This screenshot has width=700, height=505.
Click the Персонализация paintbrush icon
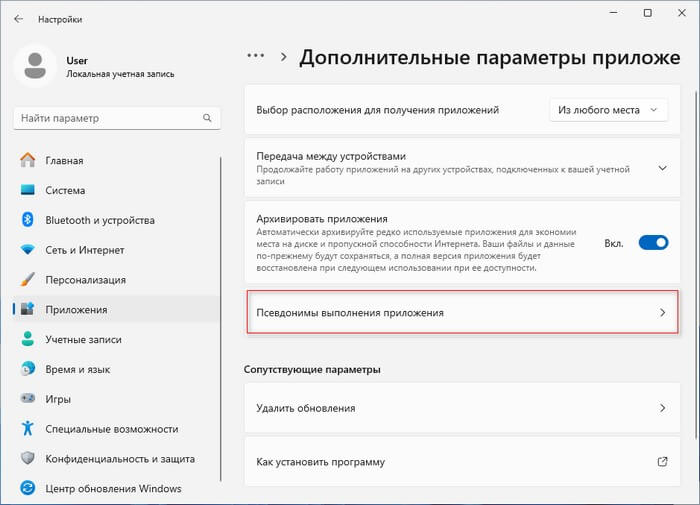(x=27, y=280)
